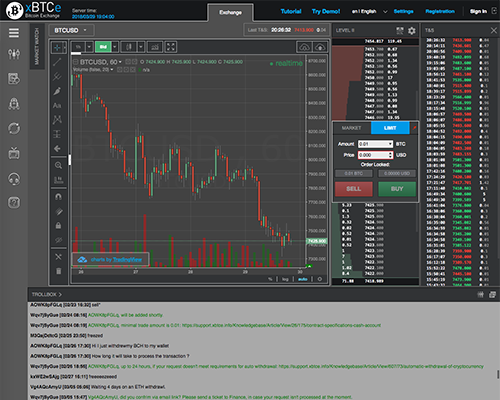Screen dimensions: 500x400
Task: Open the language selector dropdown
Action: [x=369, y=11]
